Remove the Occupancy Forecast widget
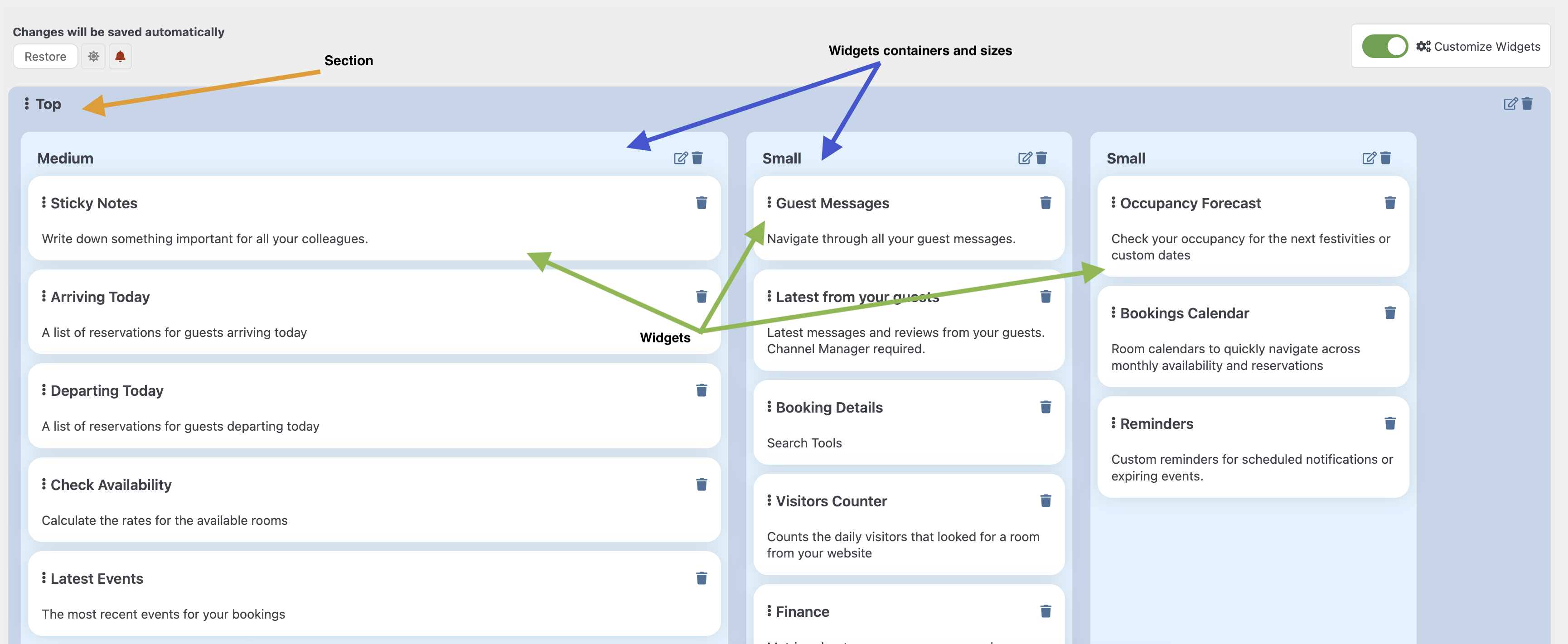This screenshot has width=1568, height=644. click(1389, 202)
